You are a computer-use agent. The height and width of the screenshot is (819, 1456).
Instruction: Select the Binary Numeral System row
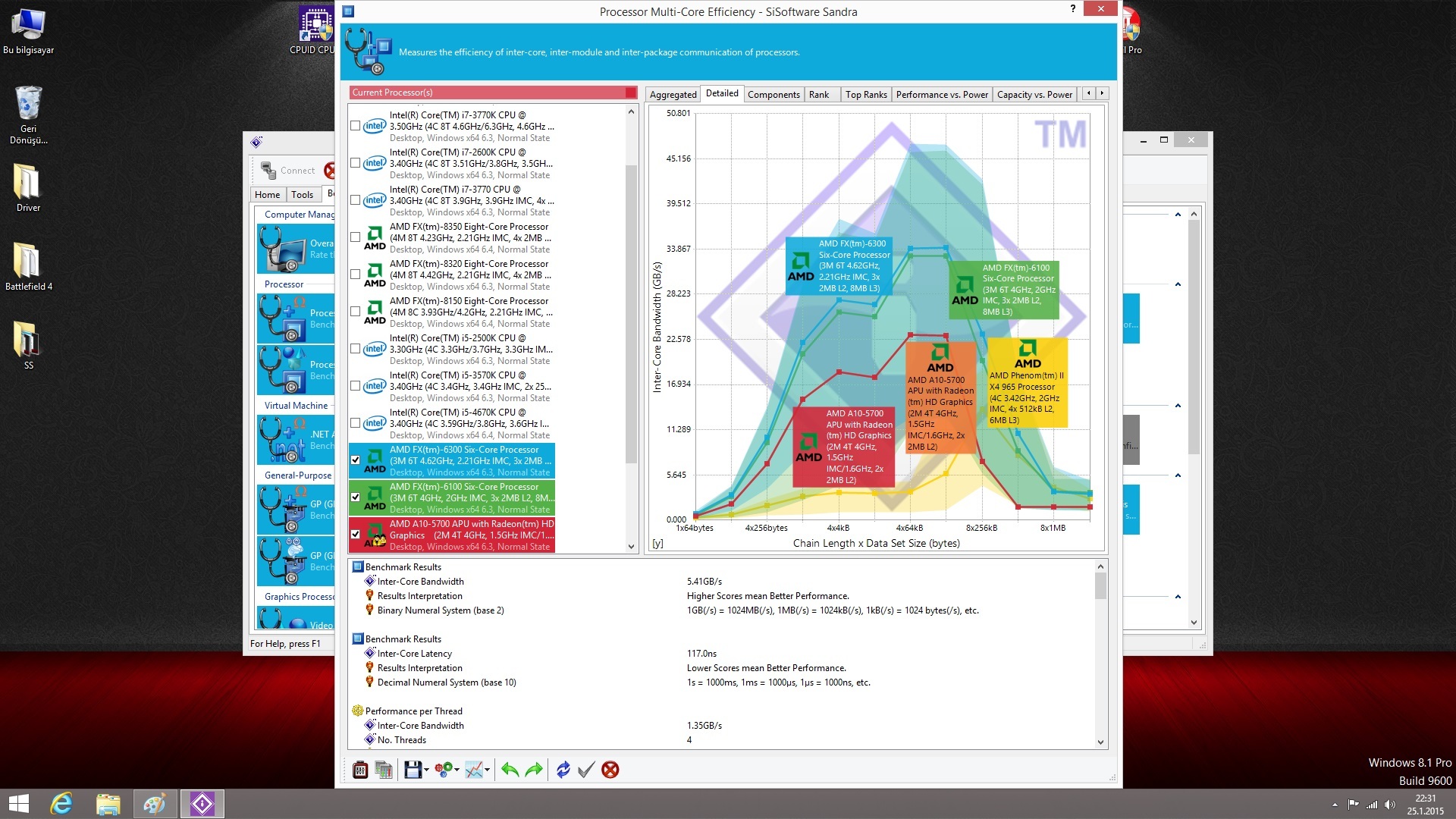click(723, 610)
